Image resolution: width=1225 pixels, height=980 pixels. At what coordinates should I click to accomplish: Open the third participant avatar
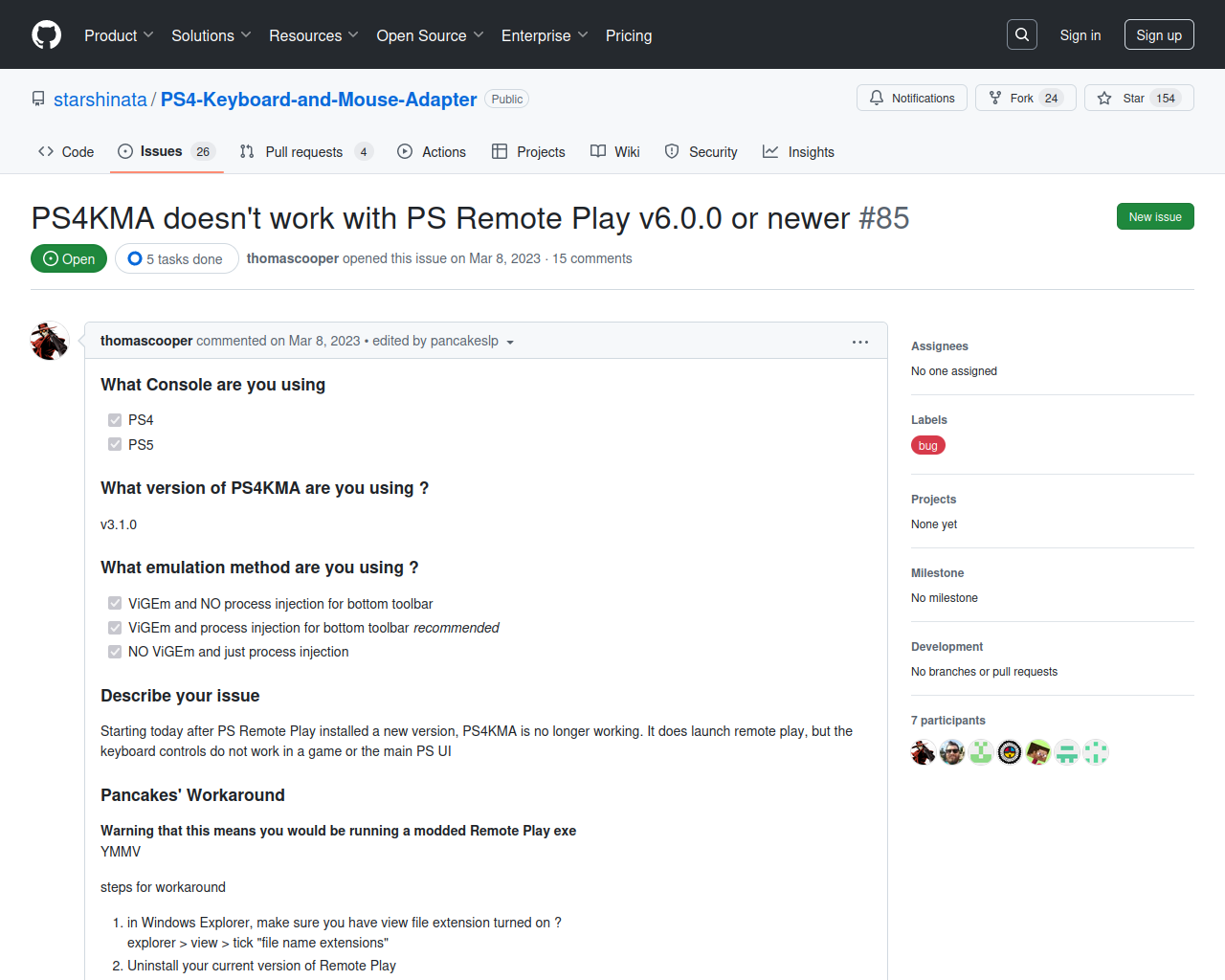981,752
